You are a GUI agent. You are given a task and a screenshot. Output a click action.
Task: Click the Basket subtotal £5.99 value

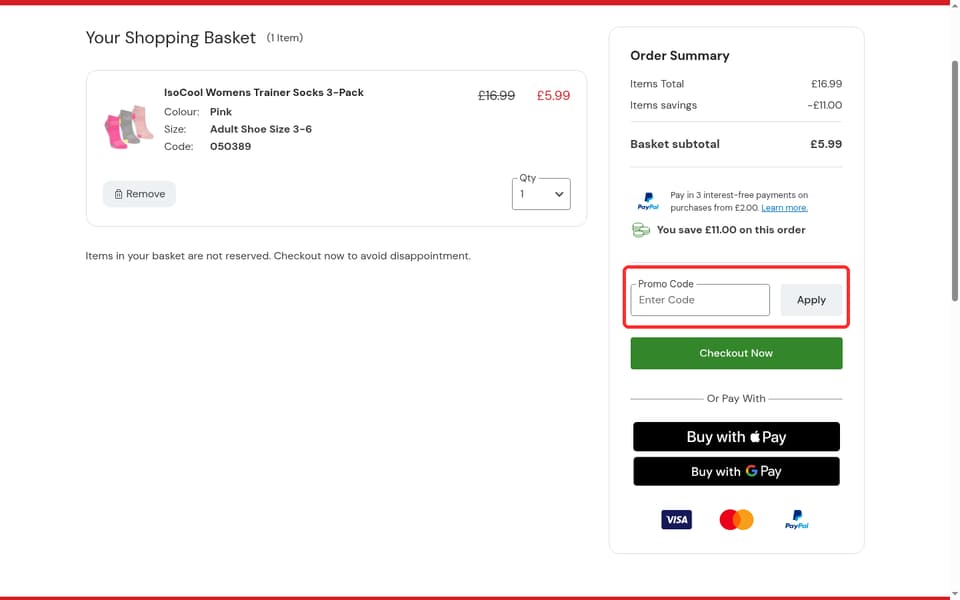(826, 144)
